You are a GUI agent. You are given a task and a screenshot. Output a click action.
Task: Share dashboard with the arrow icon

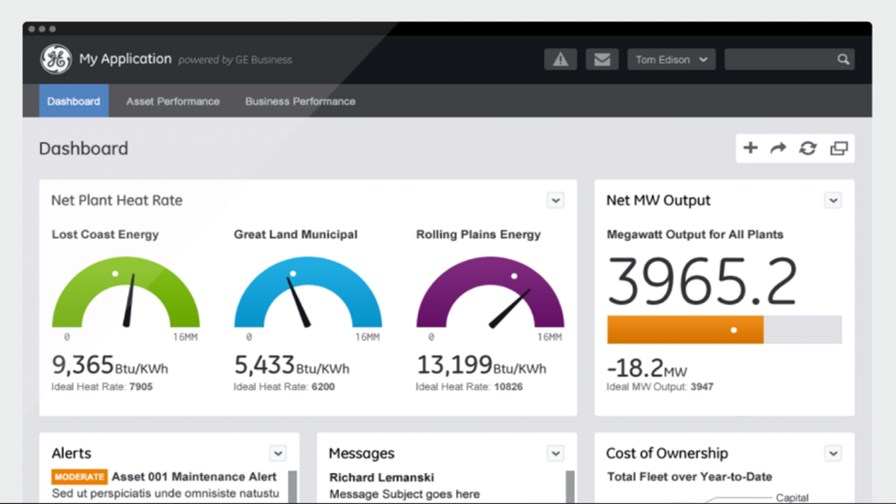pyautogui.click(x=778, y=149)
